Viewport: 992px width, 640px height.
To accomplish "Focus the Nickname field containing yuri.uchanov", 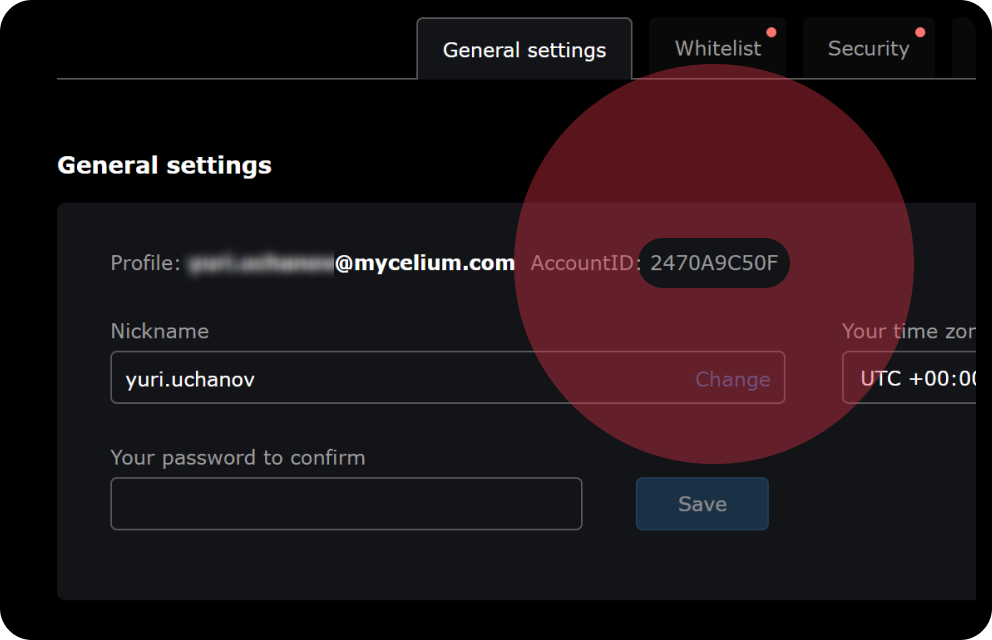I will (x=400, y=378).
